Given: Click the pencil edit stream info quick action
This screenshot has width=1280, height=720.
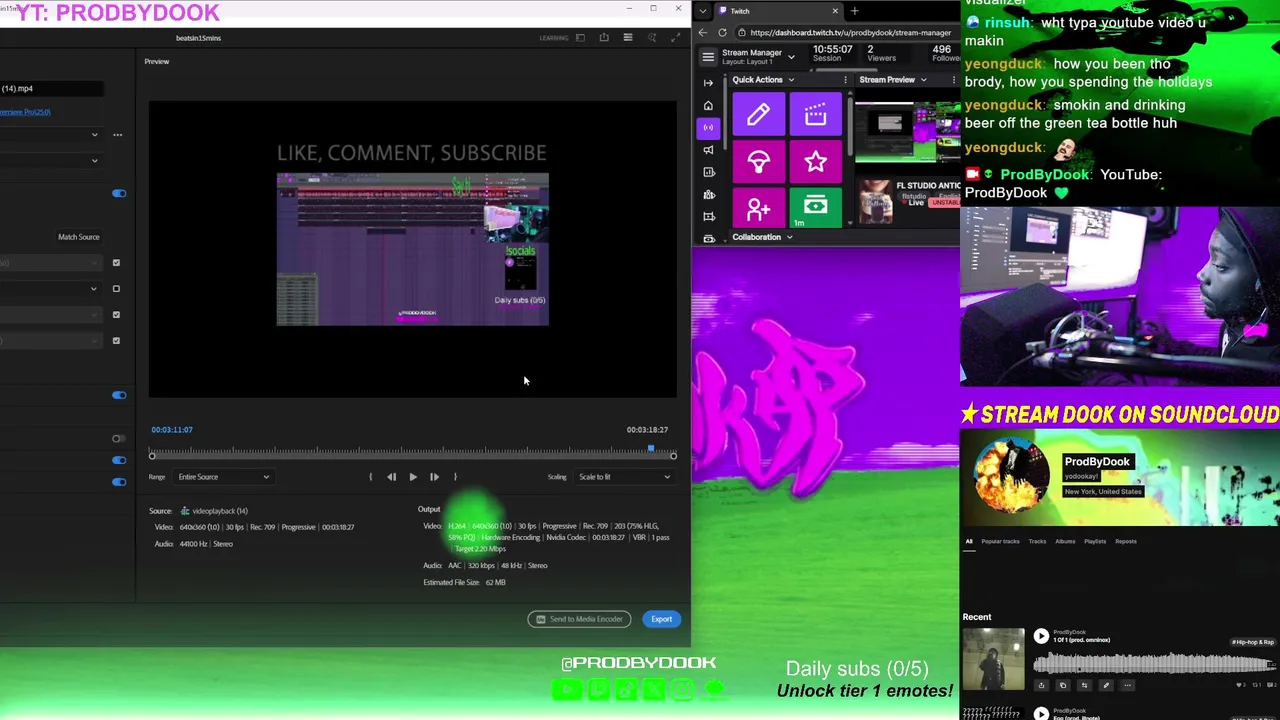Looking at the screenshot, I should click(758, 115).
